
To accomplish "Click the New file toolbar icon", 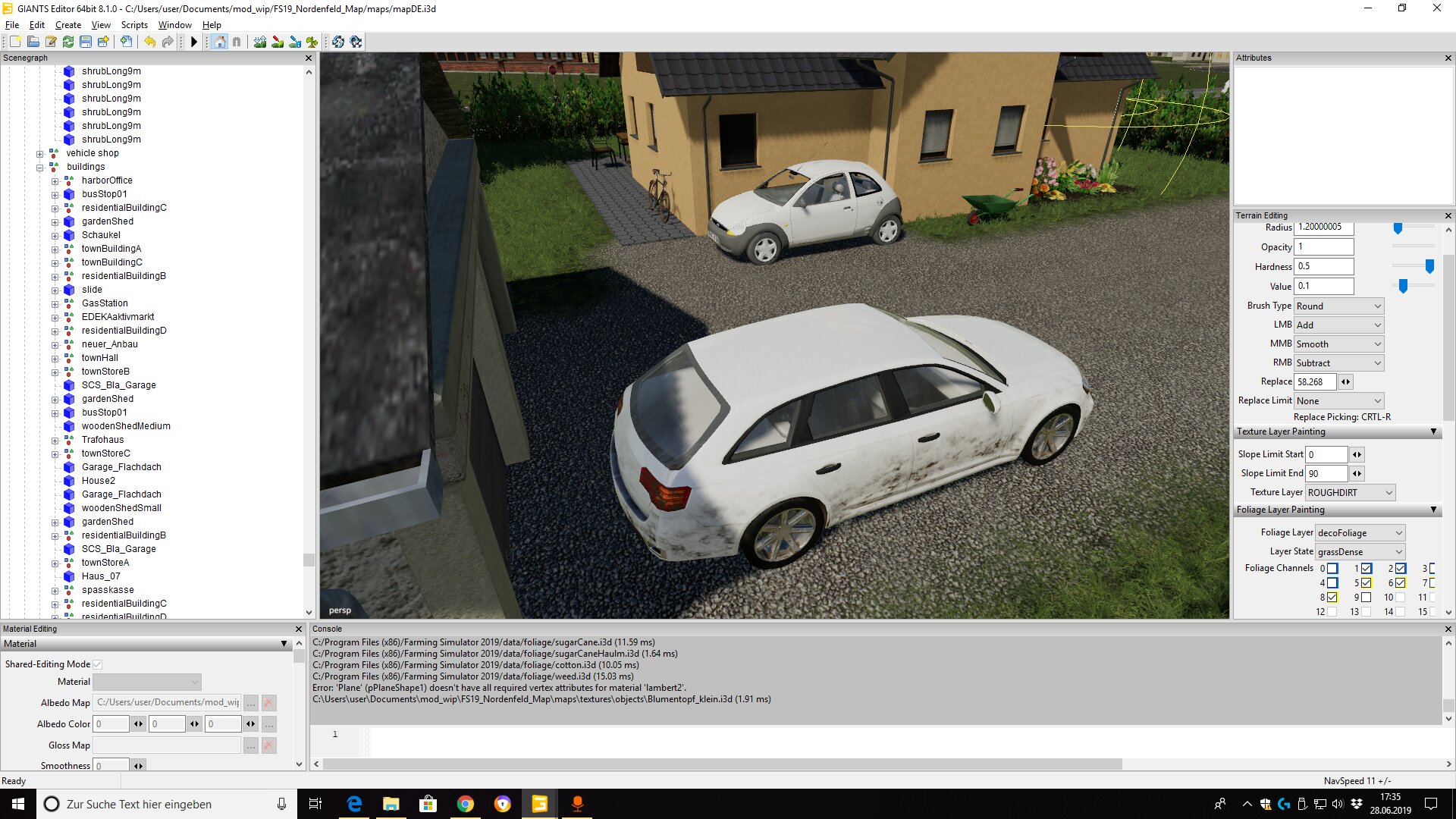I will pyautogui.click(x=15, y=42).
